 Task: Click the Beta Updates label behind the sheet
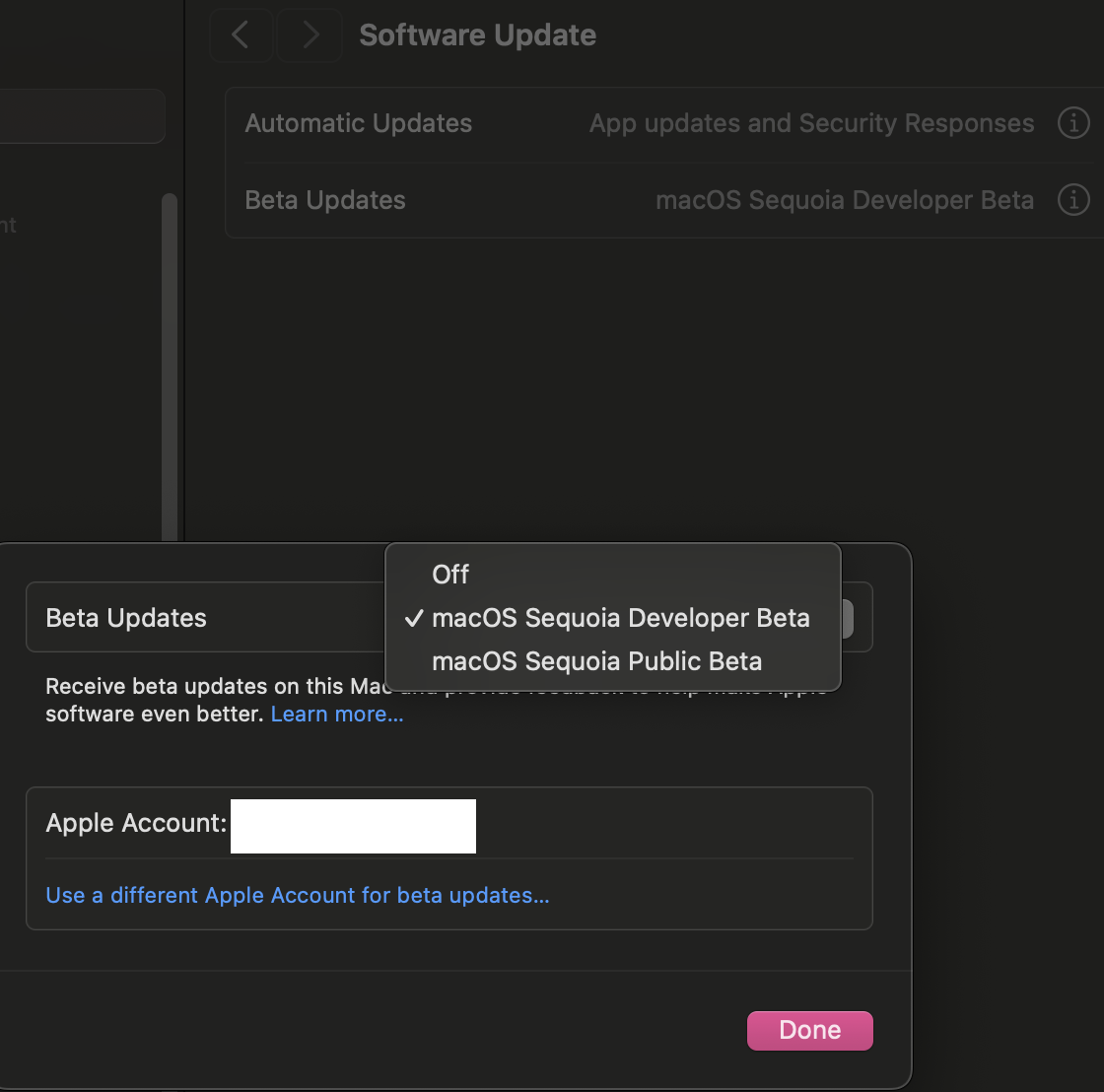(325, 200)
